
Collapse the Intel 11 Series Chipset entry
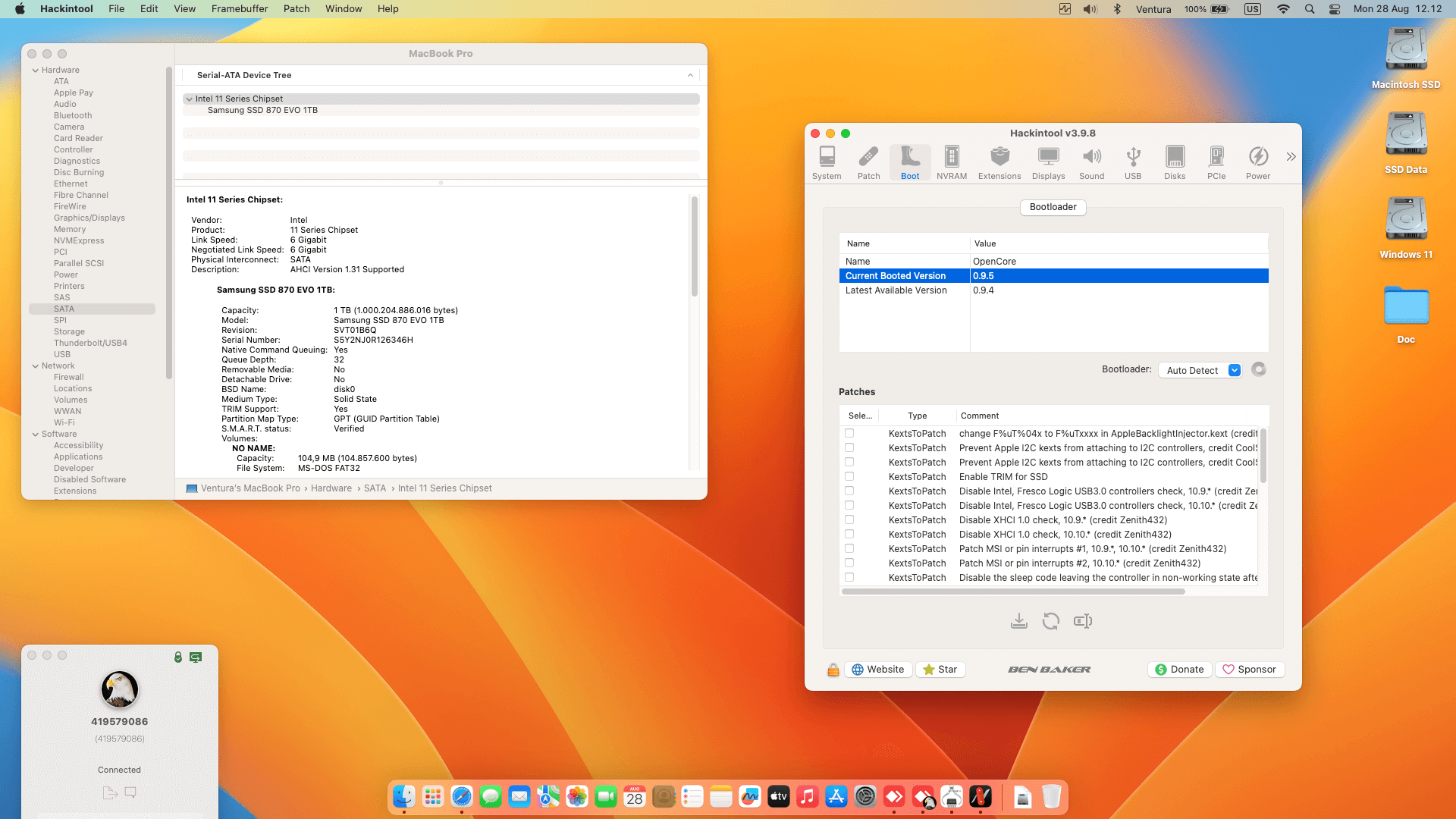[189, 99]
